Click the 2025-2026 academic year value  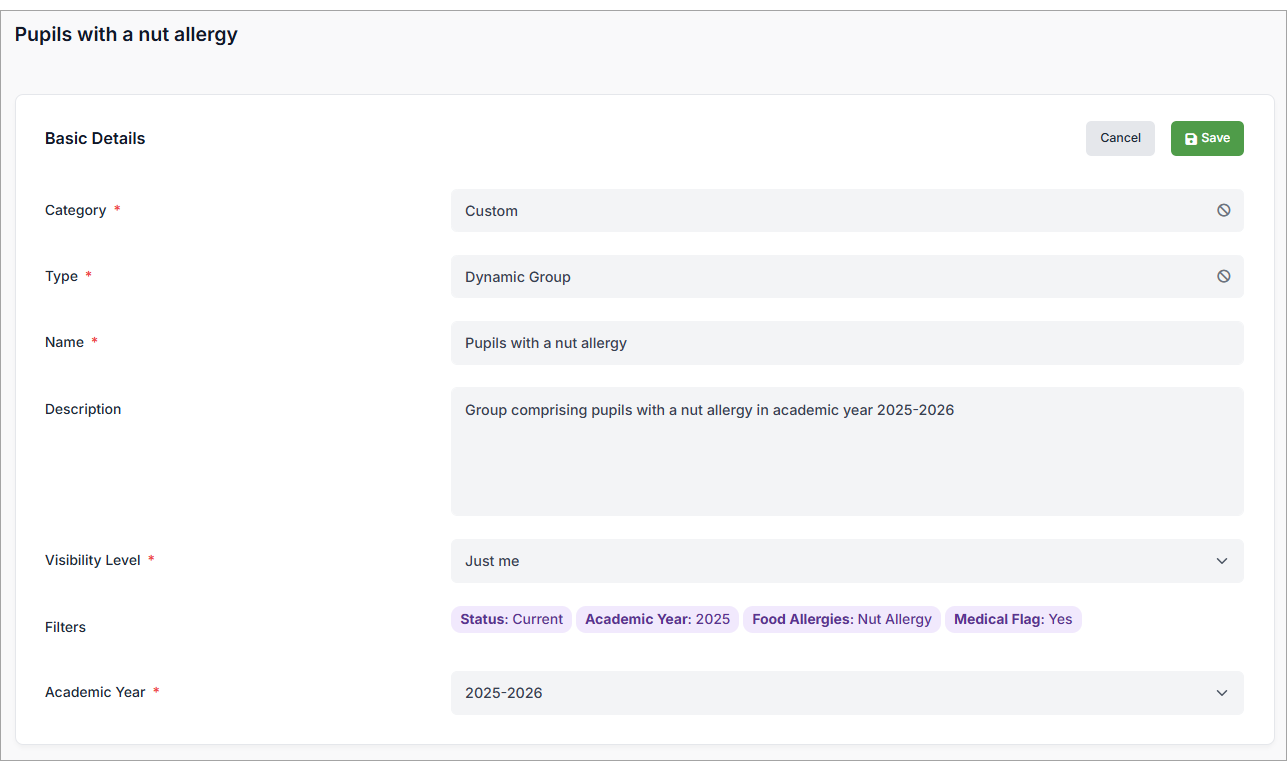(504, 693)
